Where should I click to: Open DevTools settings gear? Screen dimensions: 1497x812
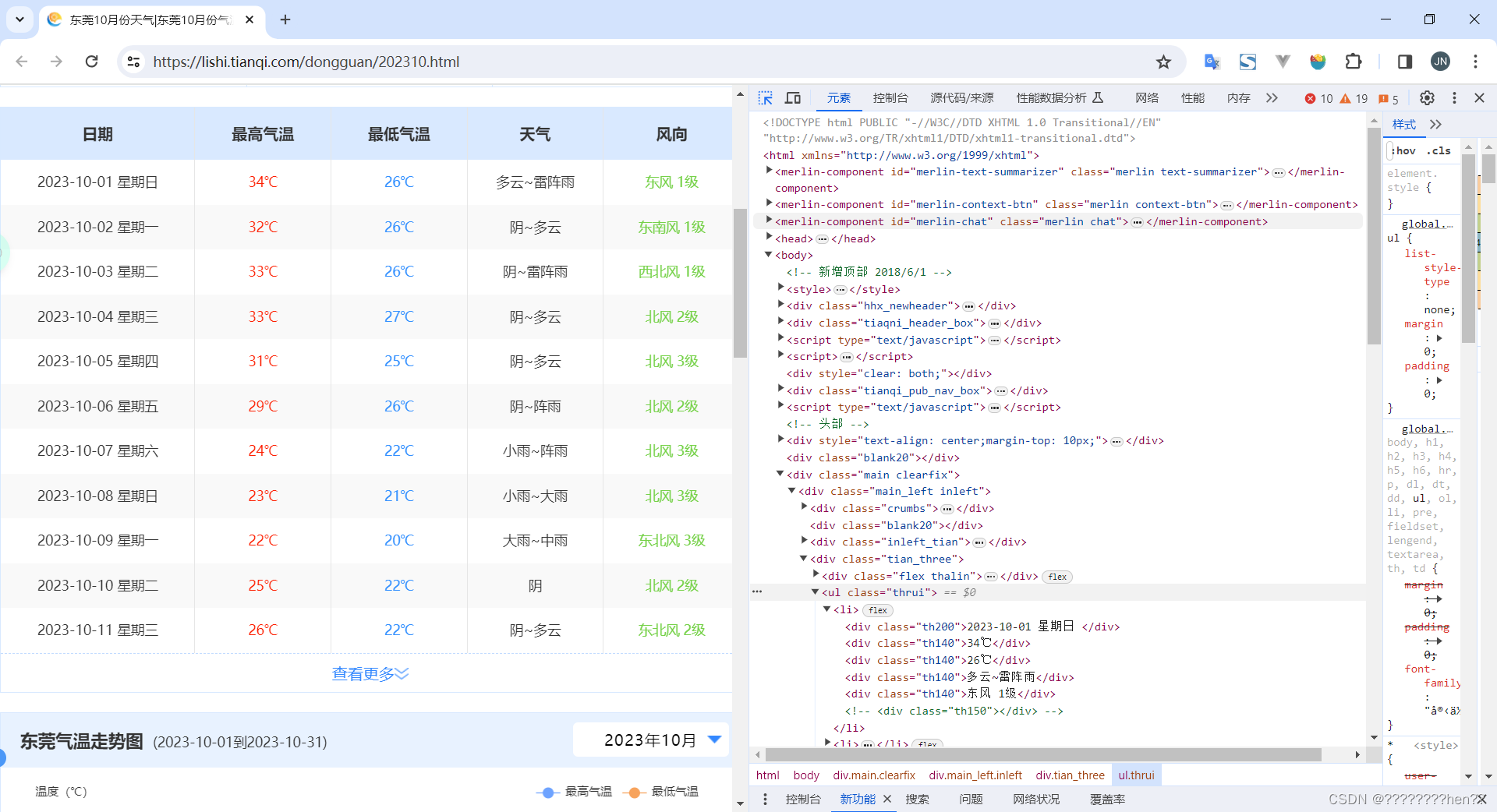click(1427, 98)
